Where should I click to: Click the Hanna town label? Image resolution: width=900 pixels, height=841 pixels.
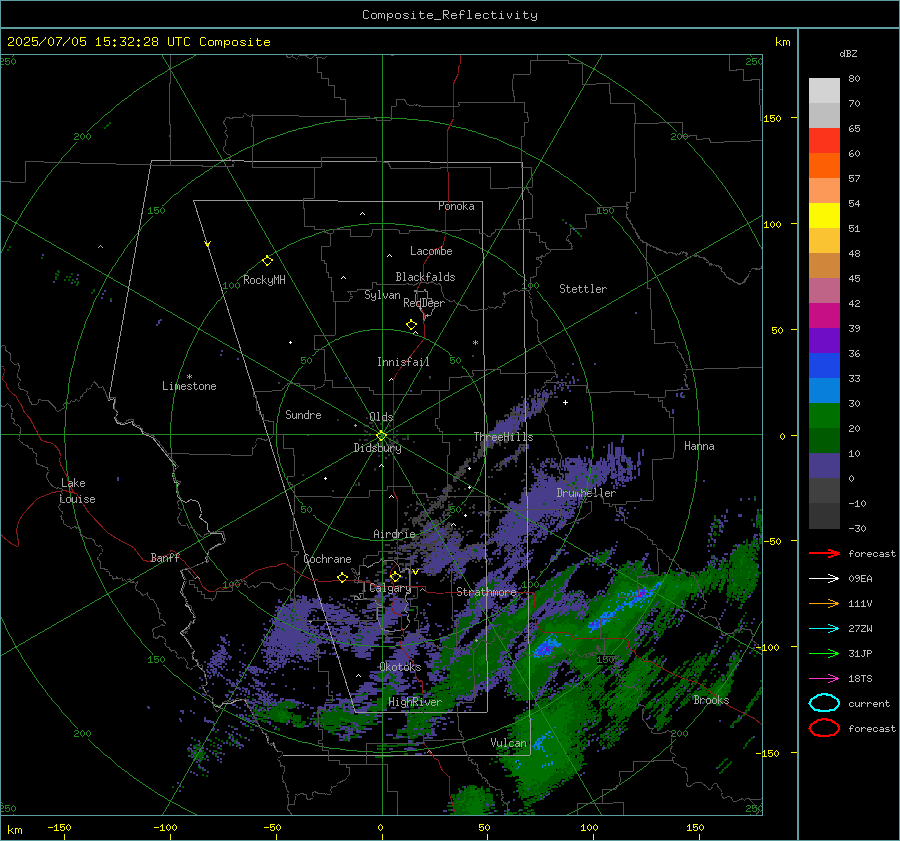click(x=699, y=446)
